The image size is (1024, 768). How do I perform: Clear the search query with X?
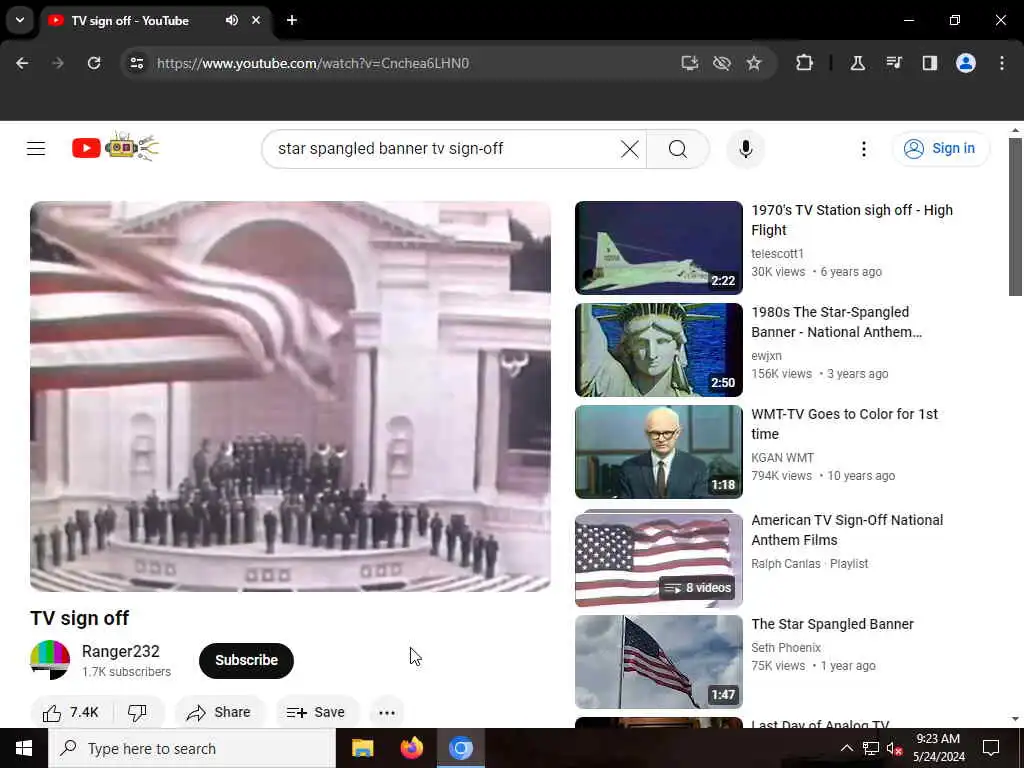tap(630, 149)
